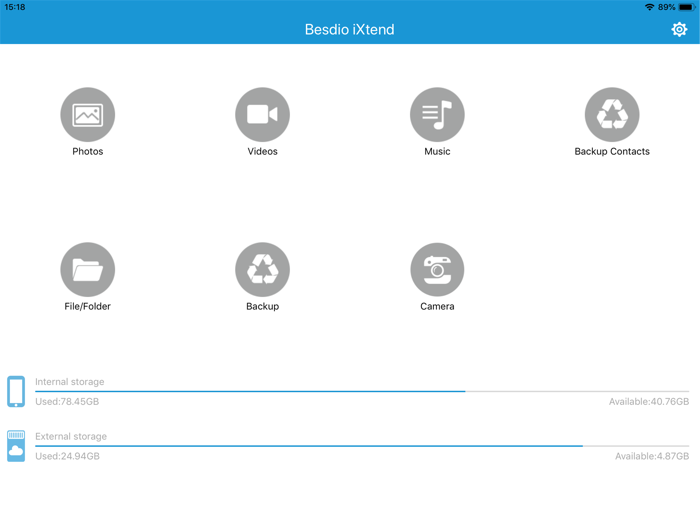Tap internal storage Available:40.76GB text
Viewport: 700px width, 525px height.
(x=648, y=402)
